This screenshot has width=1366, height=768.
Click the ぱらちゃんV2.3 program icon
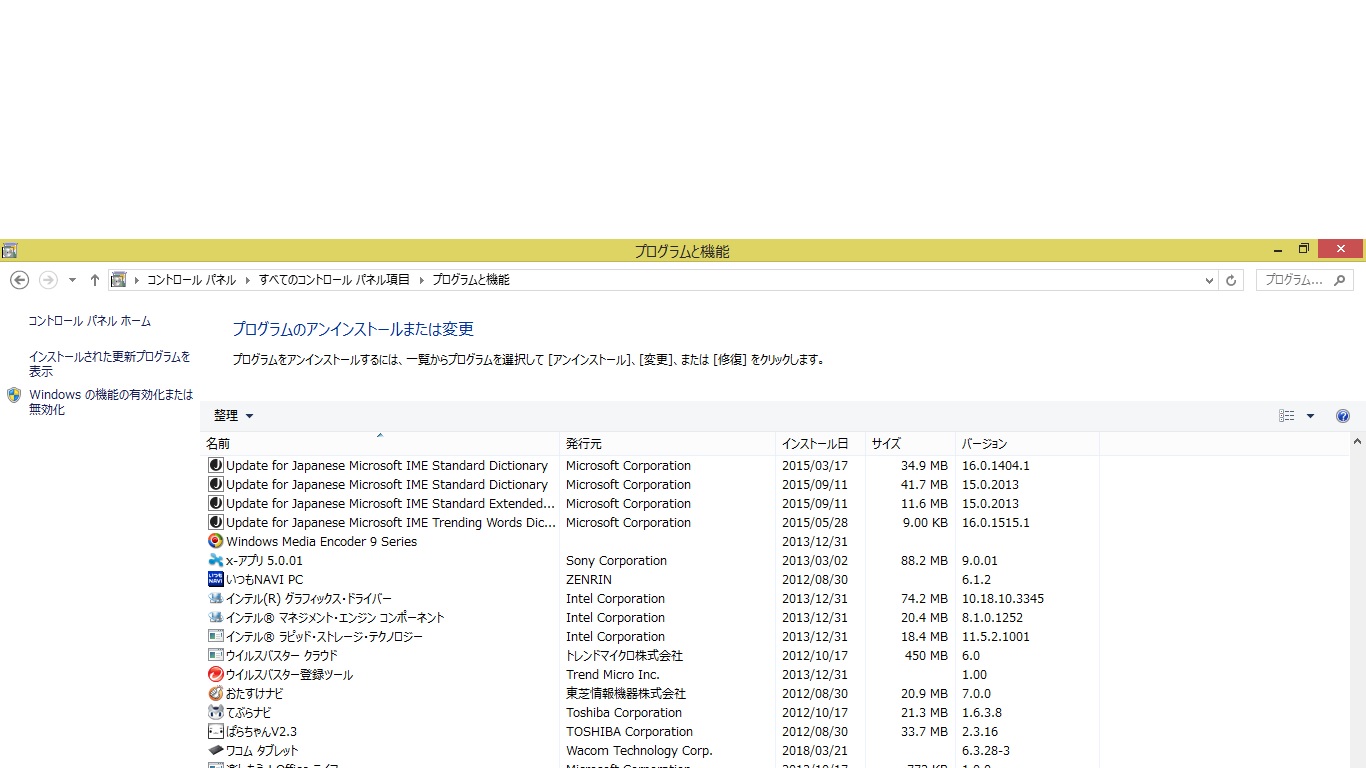[x=215, y=731]
